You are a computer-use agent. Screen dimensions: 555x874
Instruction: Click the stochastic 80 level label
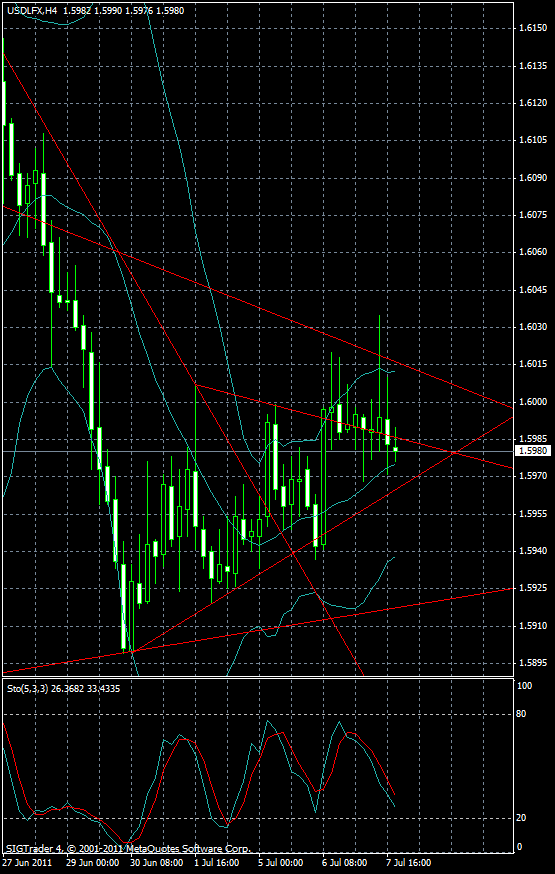pyautogui.click(x=523, y=714)
